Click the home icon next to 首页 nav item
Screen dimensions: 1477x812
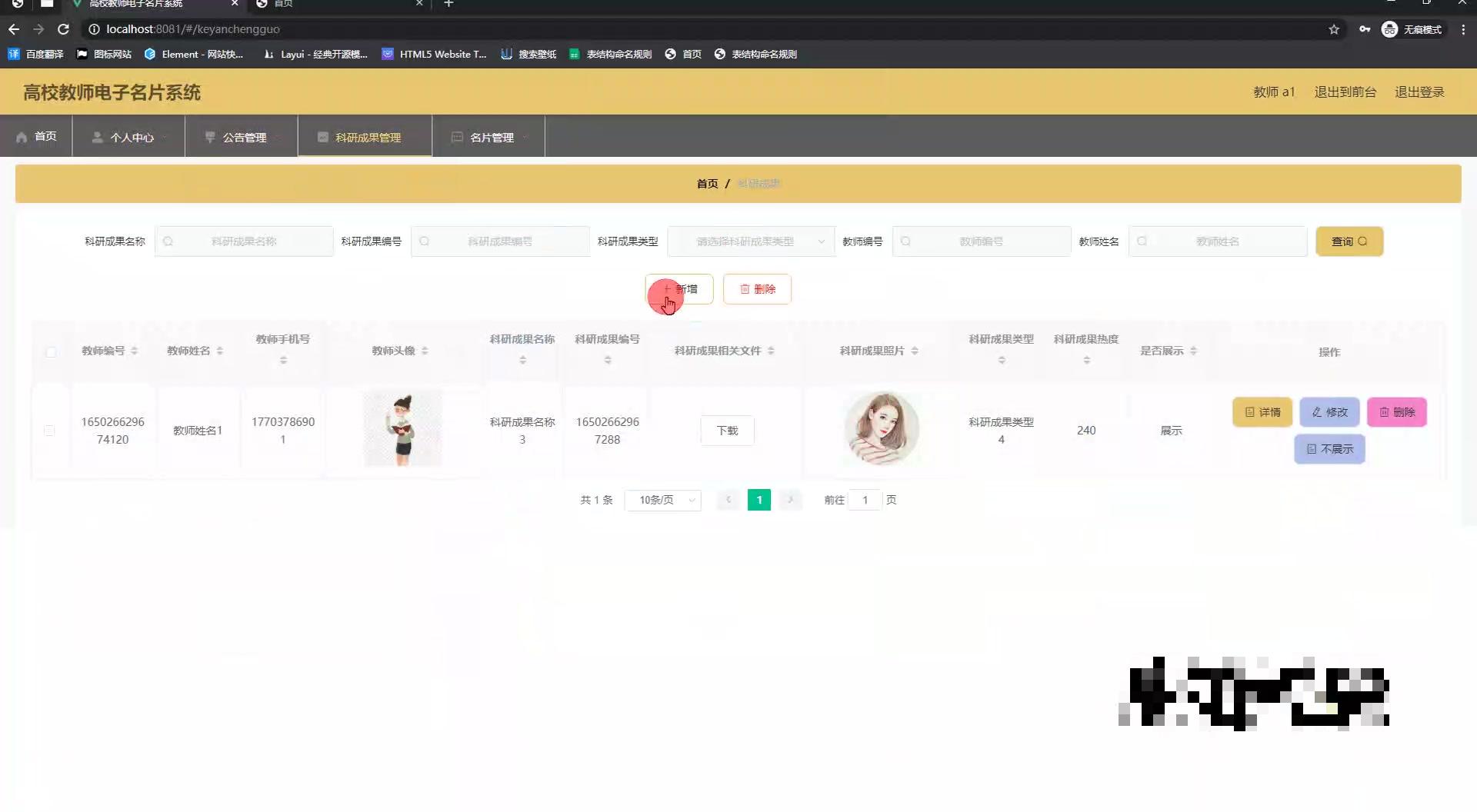click(22, 137)
